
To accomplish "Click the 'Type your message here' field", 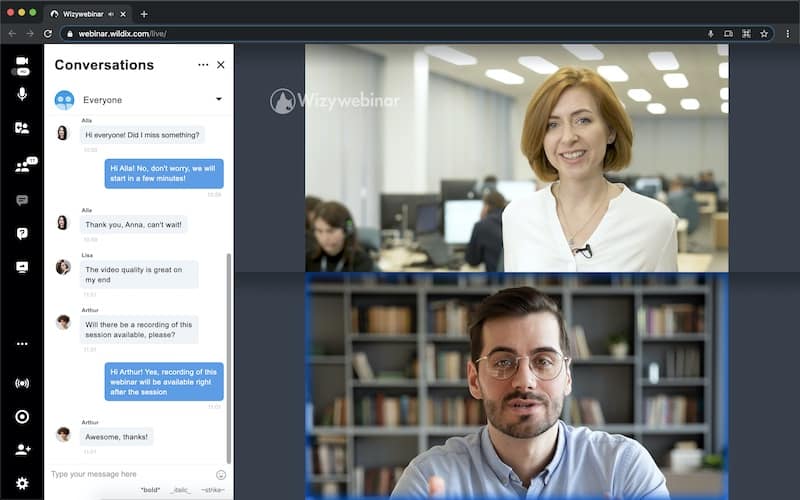I will (x=130, y=474).
